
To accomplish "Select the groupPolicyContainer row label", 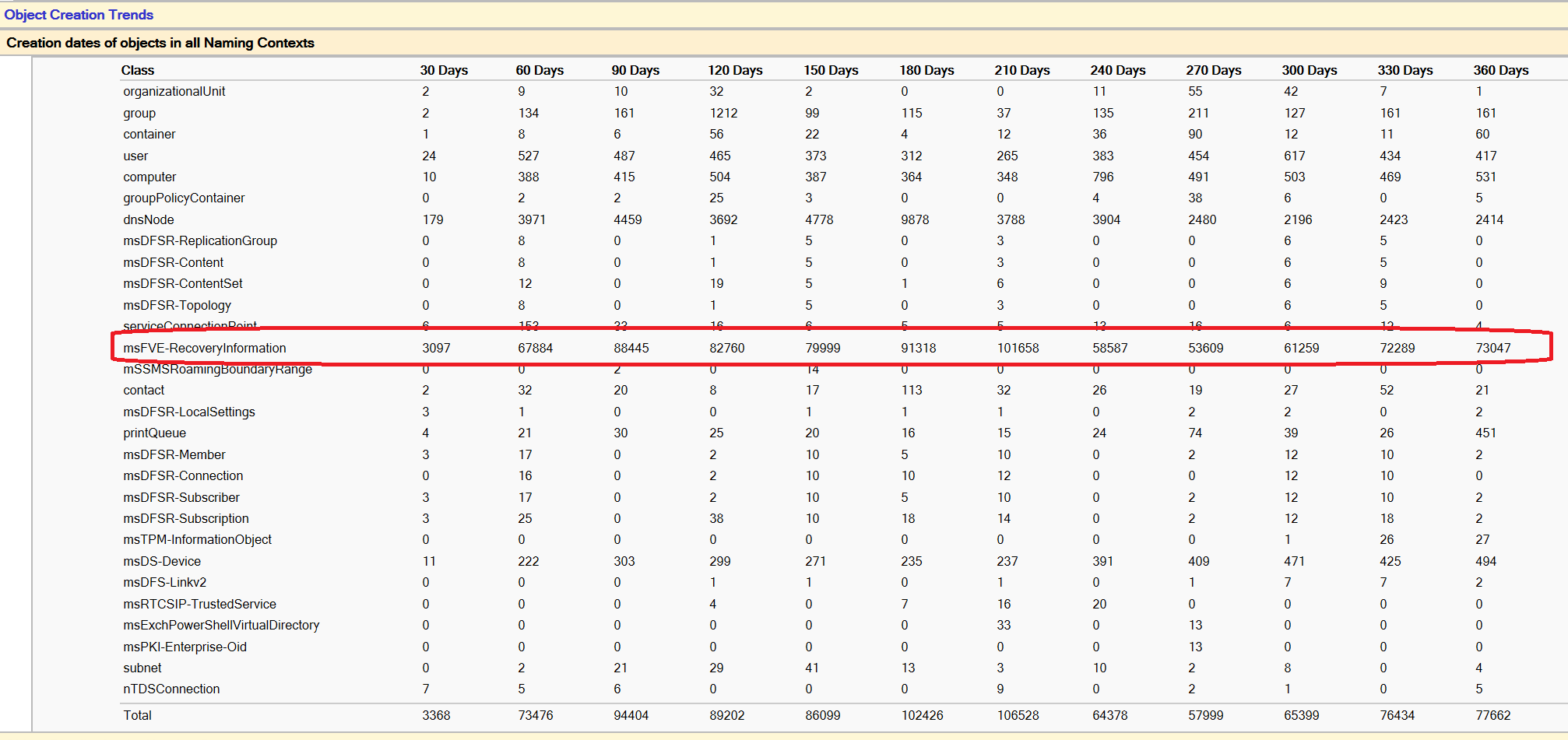I will (184, 198).
